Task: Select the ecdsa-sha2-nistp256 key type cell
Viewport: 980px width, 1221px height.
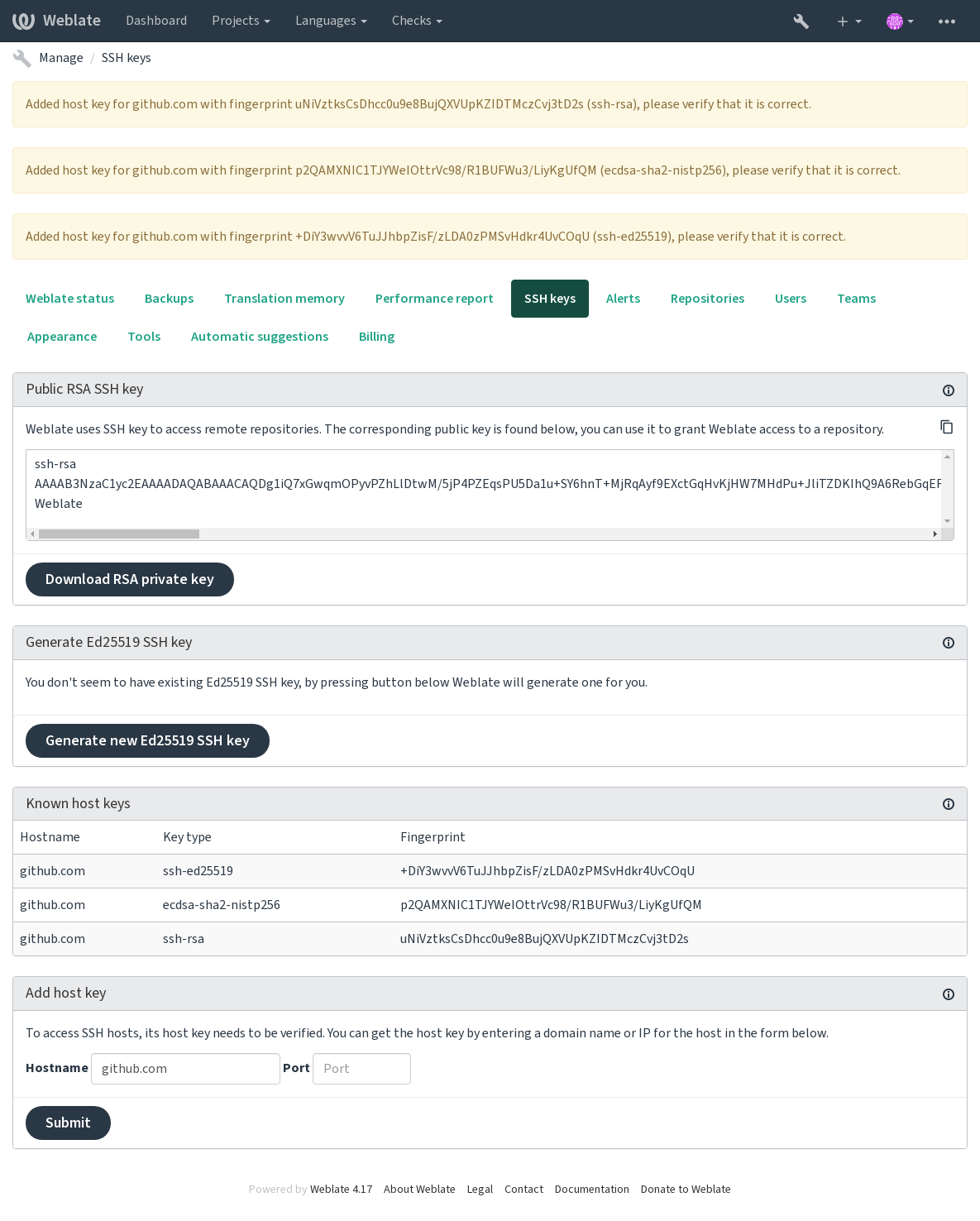Action: point(222,905)
